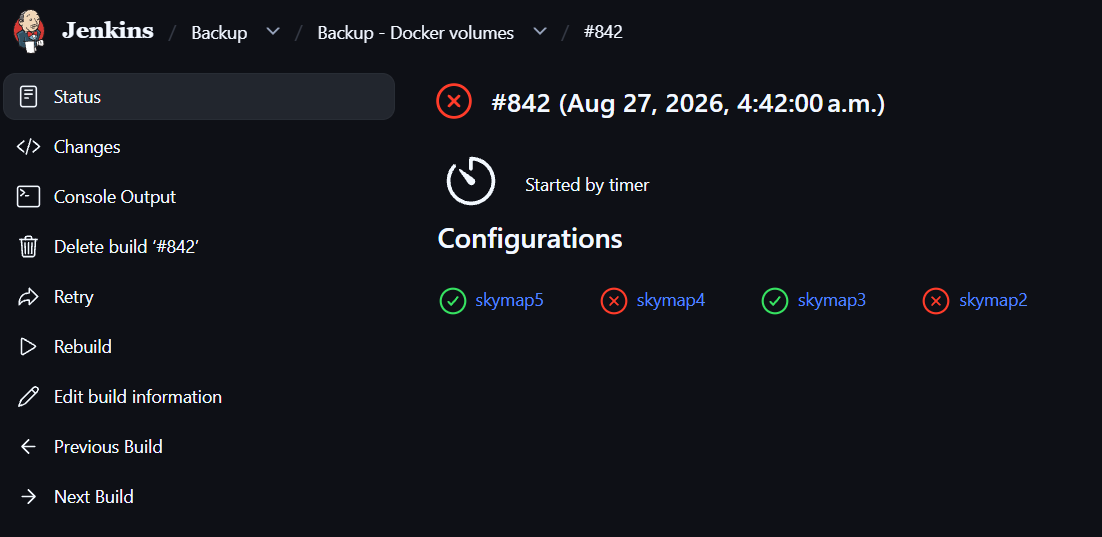Viewport: 1102px width, 537px height.
Task: Open the skymap3 configuration link
Action: [x=831, y=301]
